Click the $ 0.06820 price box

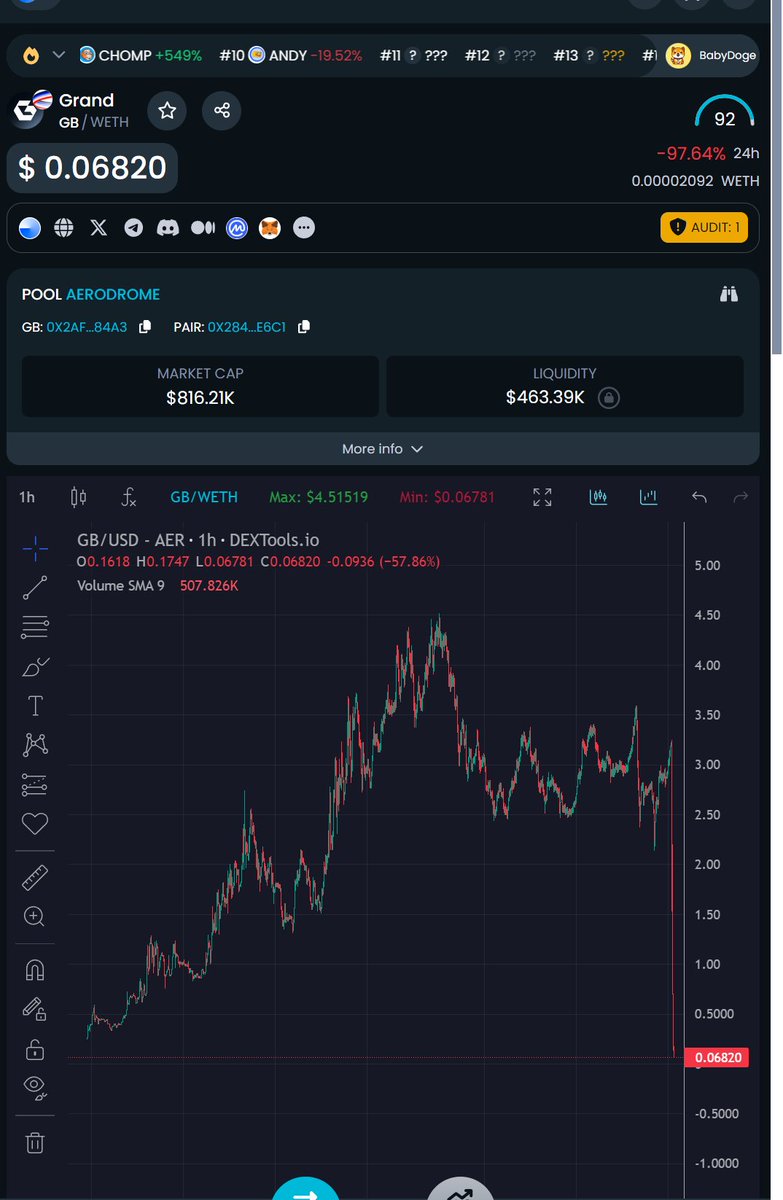point(93,168)
